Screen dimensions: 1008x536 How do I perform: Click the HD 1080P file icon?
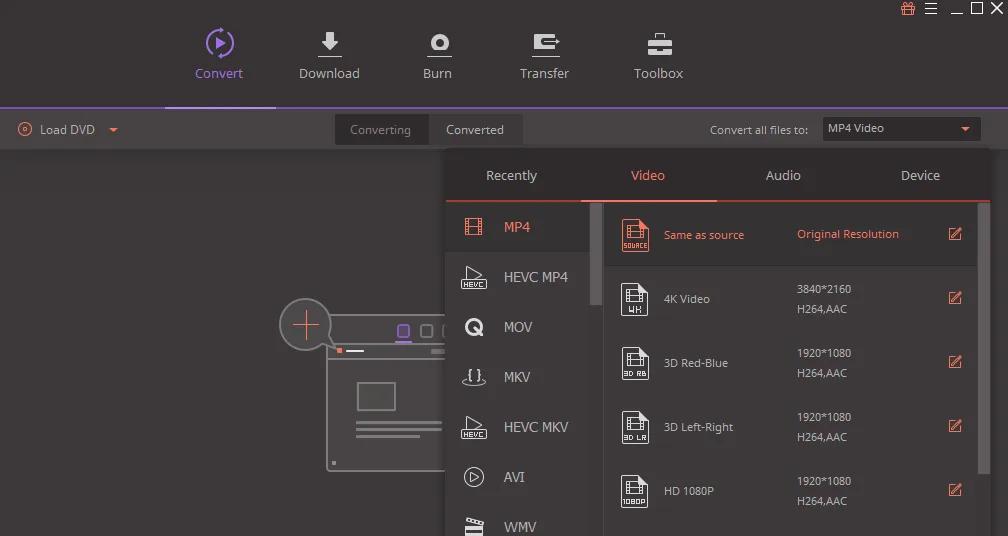634,492
